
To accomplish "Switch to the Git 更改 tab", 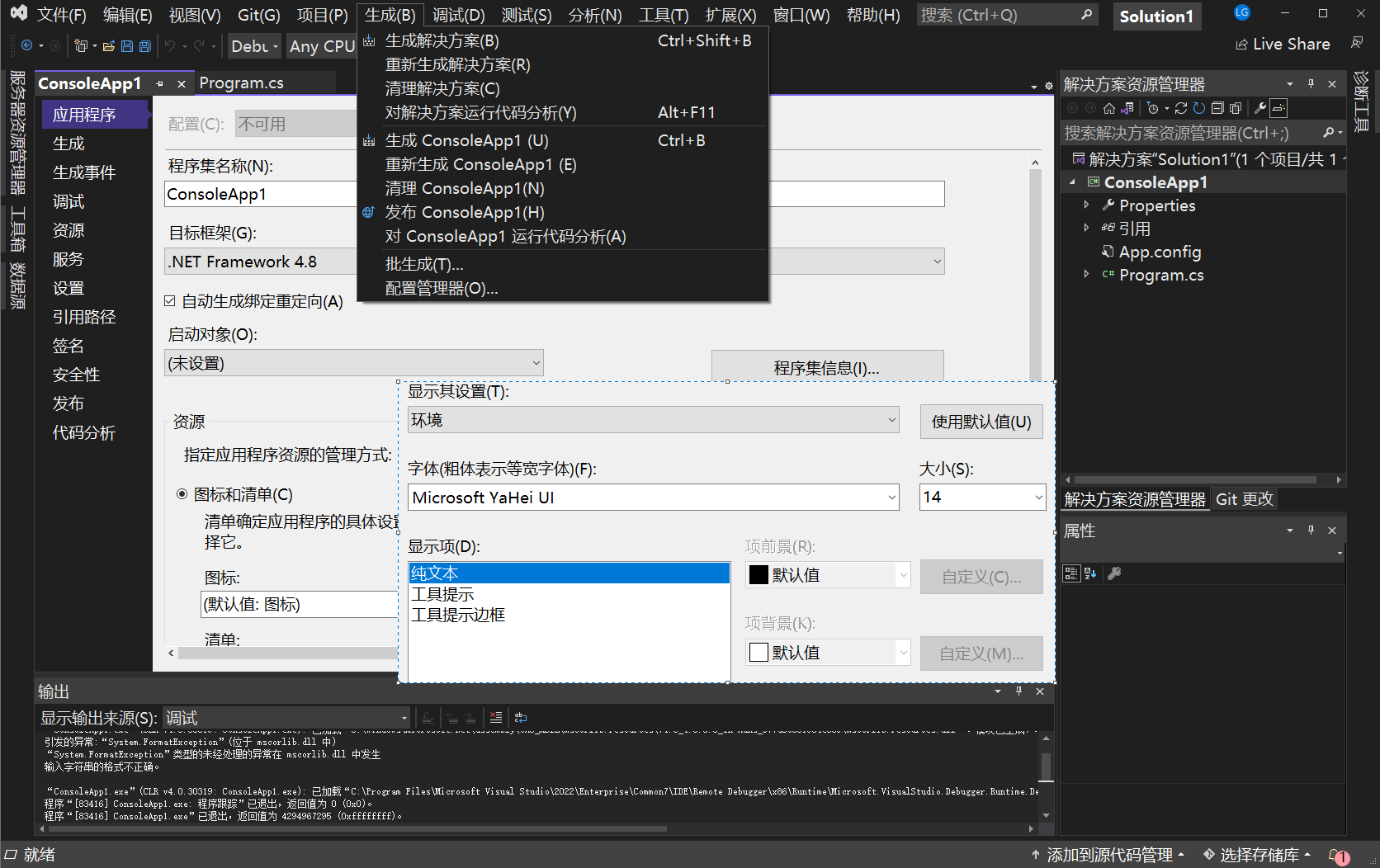I will pos(1245,499).
